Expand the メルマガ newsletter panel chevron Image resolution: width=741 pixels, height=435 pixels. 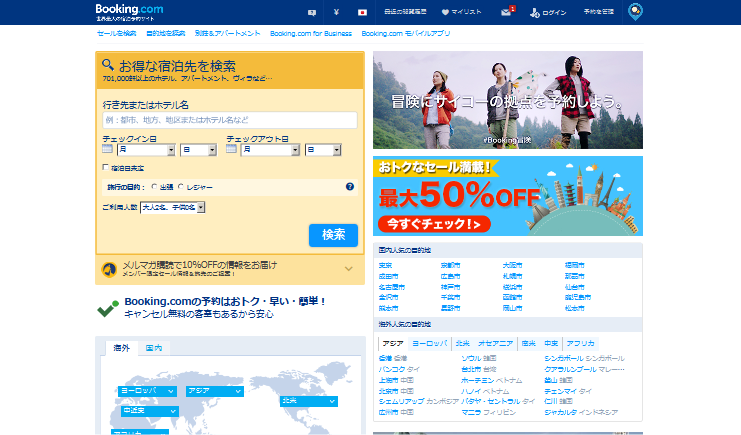tap(349, 269)
